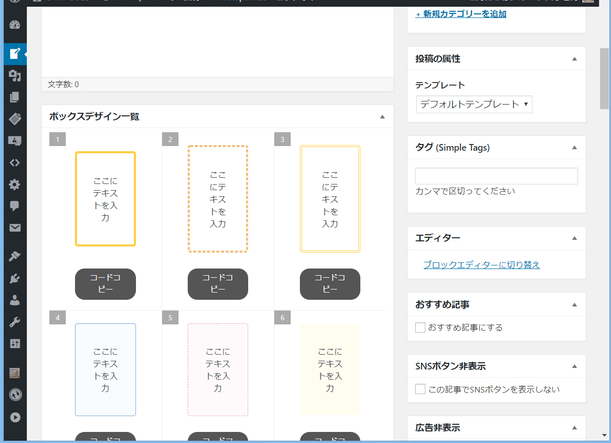Image resolution: width=611 pixels, height=443 pixels.
Task: Click the page vertical scrollbar thumb
Action: 605,79
